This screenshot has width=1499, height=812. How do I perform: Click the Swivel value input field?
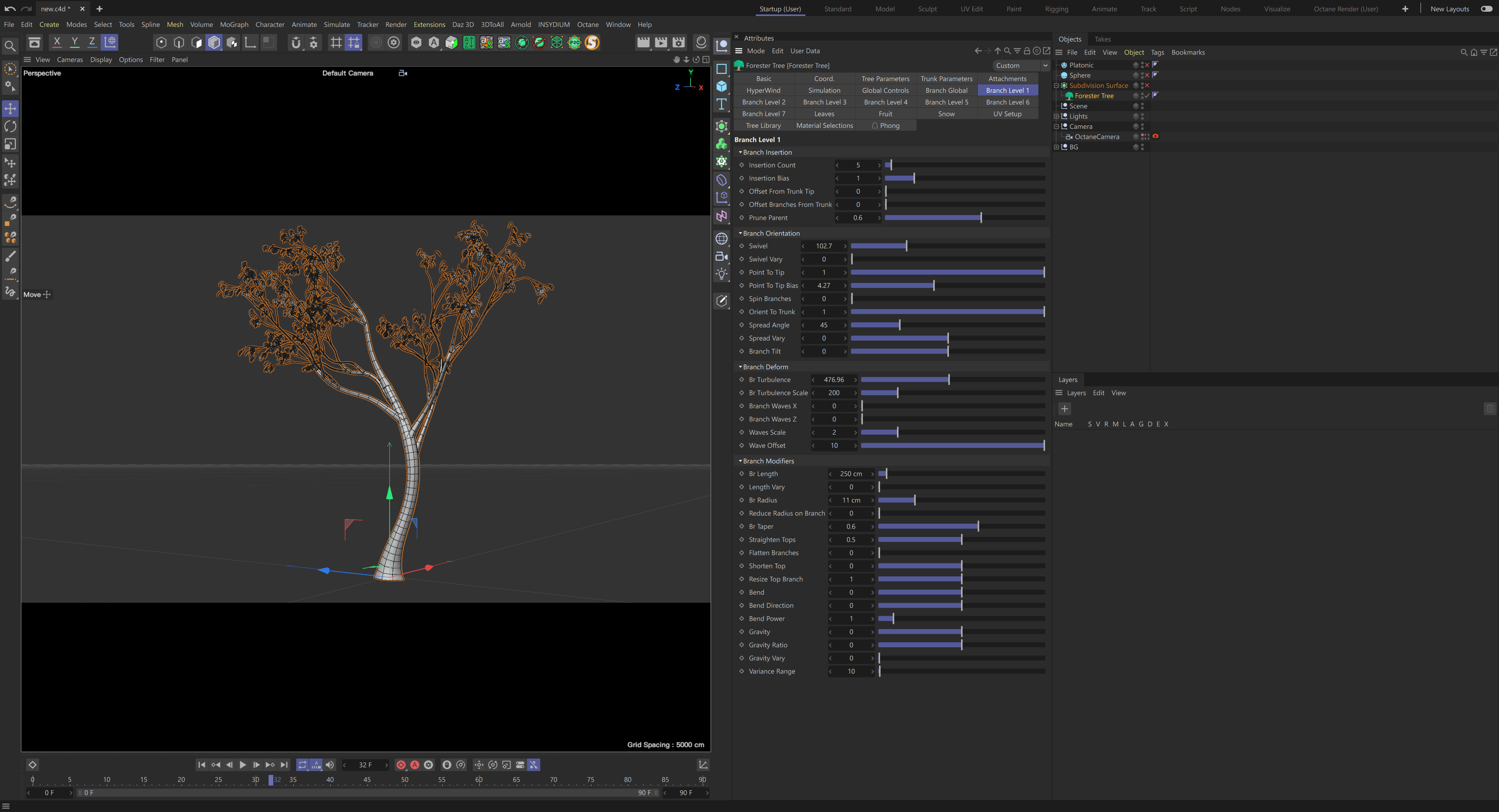pyautogui.click(x=823, y=246)
